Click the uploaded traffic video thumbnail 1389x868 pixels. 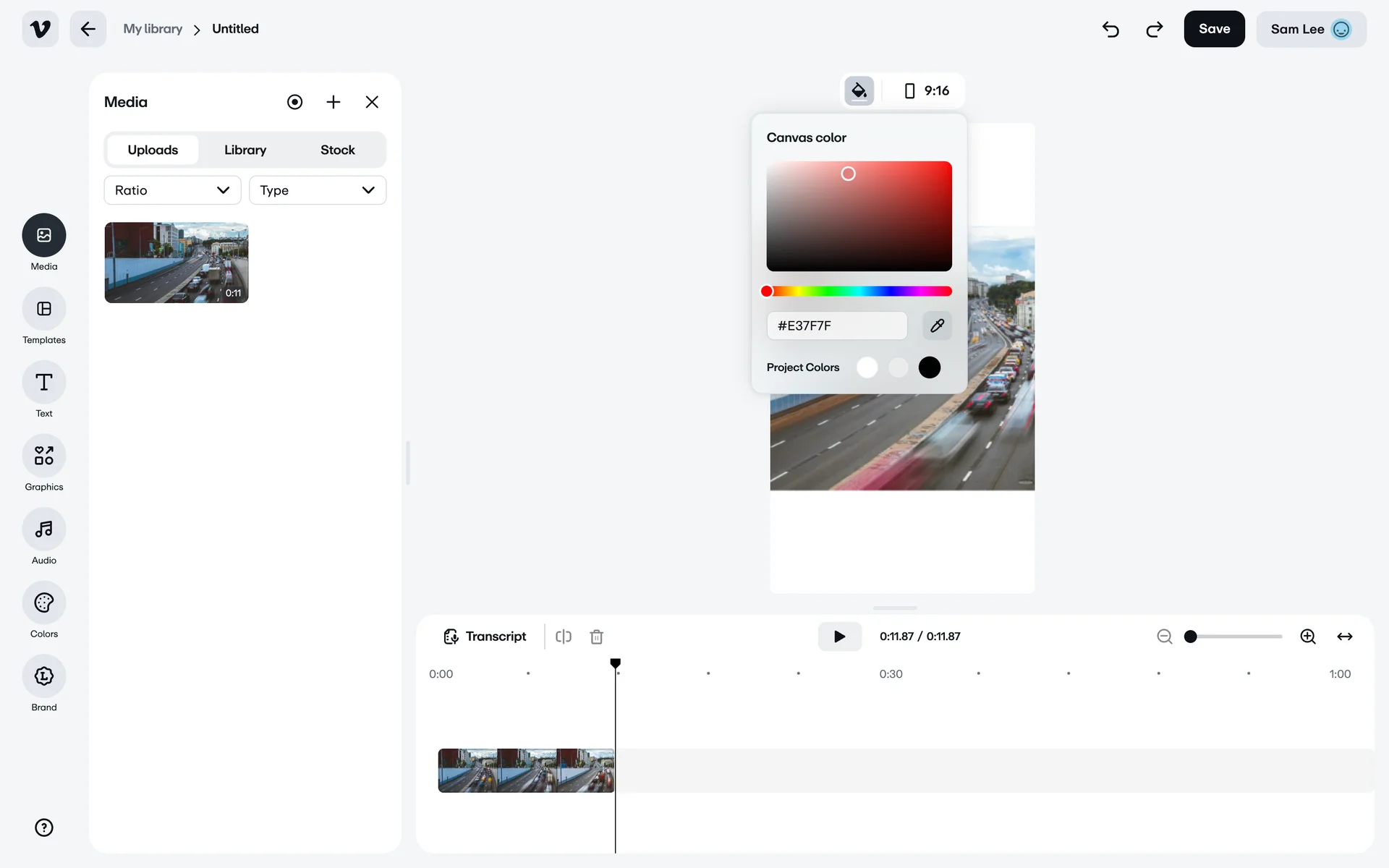point(177,263)
